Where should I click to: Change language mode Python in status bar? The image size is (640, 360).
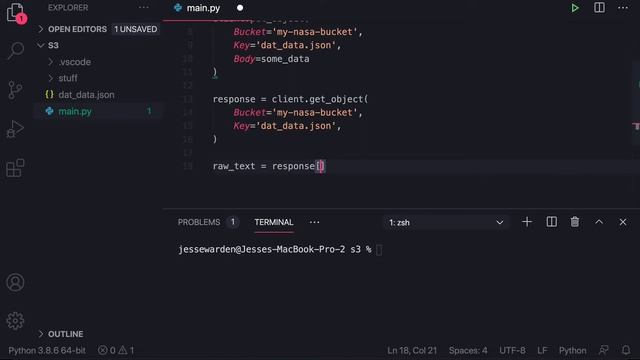click(x=572, y=350)
